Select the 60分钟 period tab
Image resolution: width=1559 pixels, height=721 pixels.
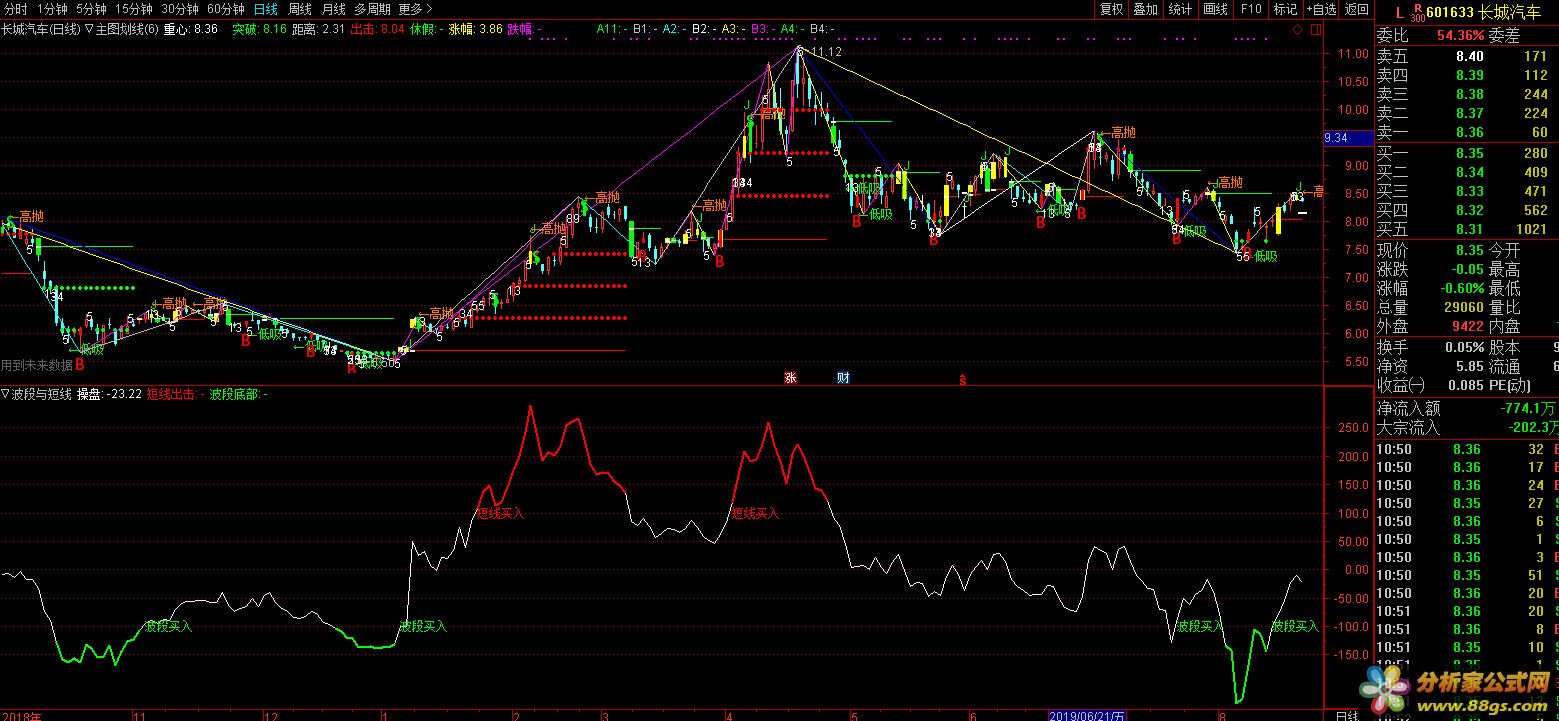point(226,9)
